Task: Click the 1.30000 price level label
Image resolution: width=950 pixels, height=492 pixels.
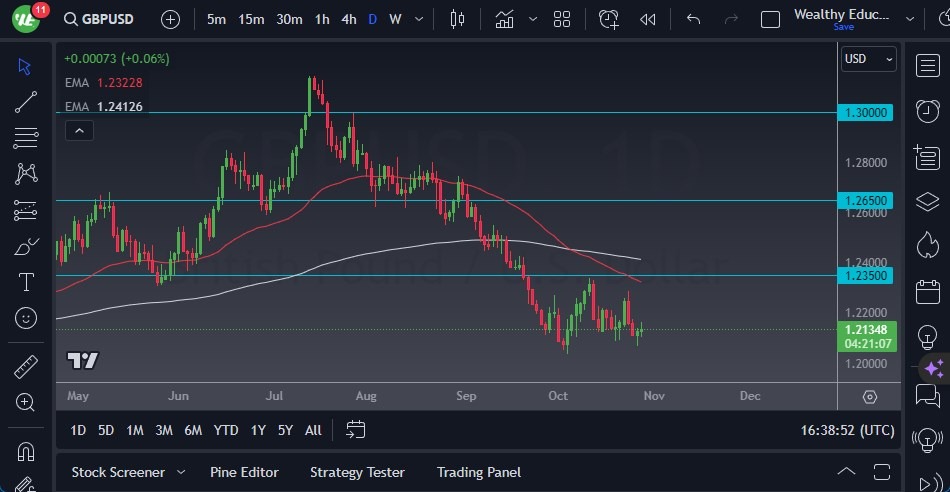Action: [x=865, y=113]
